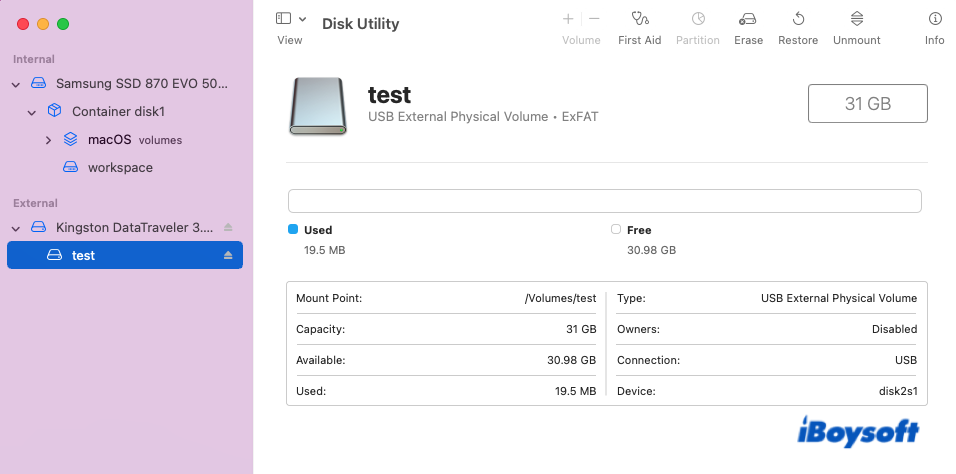Screen dimensions: 956x474
Task: Run First Aid on the volume
Action: pos(639,19)
